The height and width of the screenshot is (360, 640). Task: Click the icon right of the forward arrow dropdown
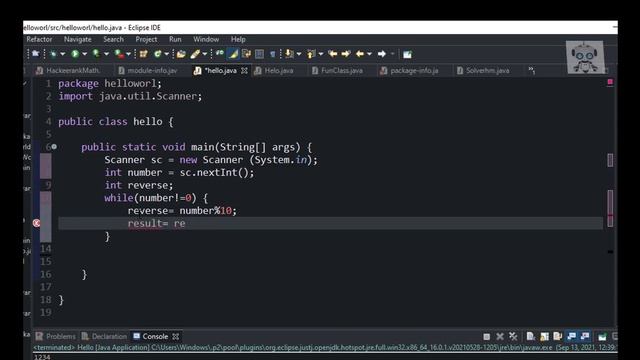(407, 54)
